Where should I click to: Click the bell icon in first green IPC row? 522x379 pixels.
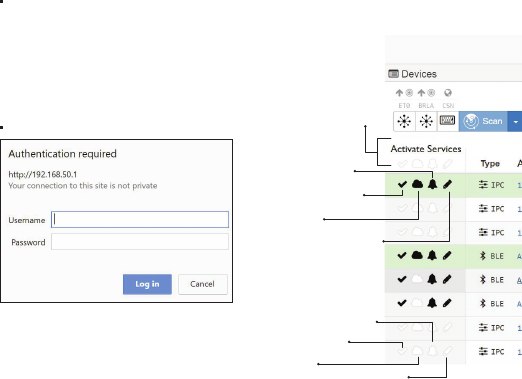432,184
